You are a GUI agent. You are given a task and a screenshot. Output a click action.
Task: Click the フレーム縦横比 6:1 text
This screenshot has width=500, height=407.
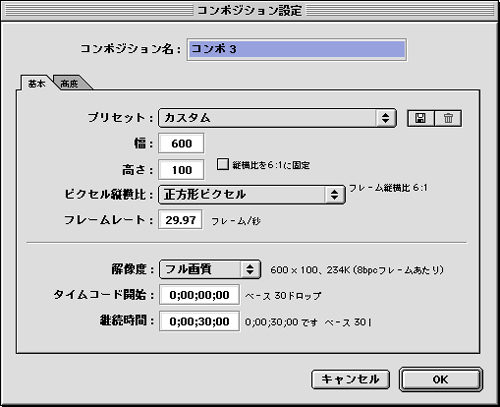[x=388, y=188]
